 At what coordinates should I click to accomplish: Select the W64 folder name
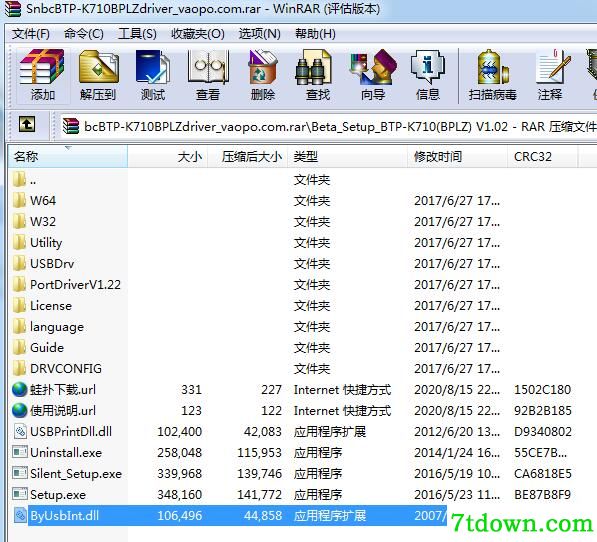(43, 200)
